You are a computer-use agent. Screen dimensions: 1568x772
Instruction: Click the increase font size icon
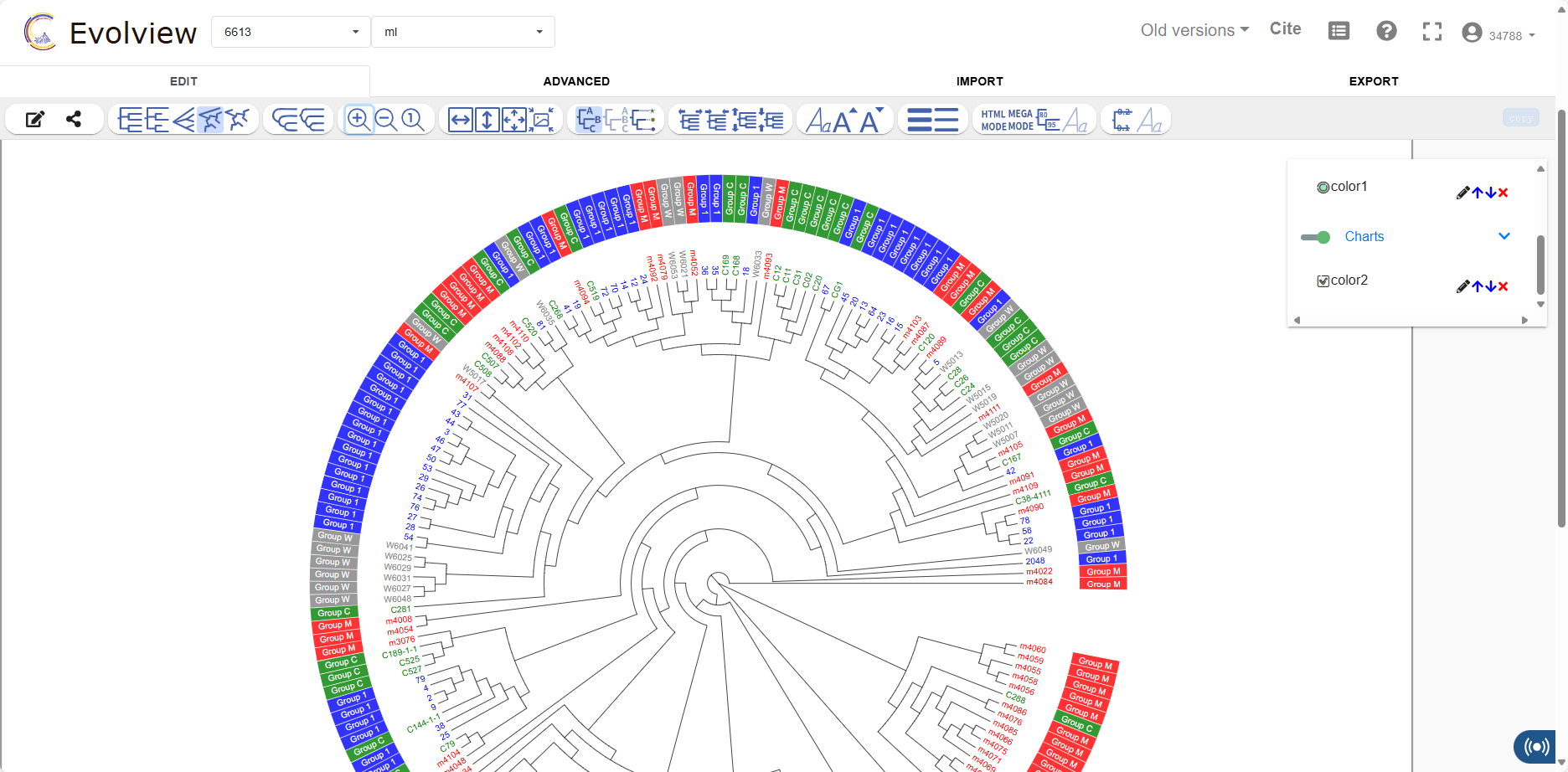844,120
